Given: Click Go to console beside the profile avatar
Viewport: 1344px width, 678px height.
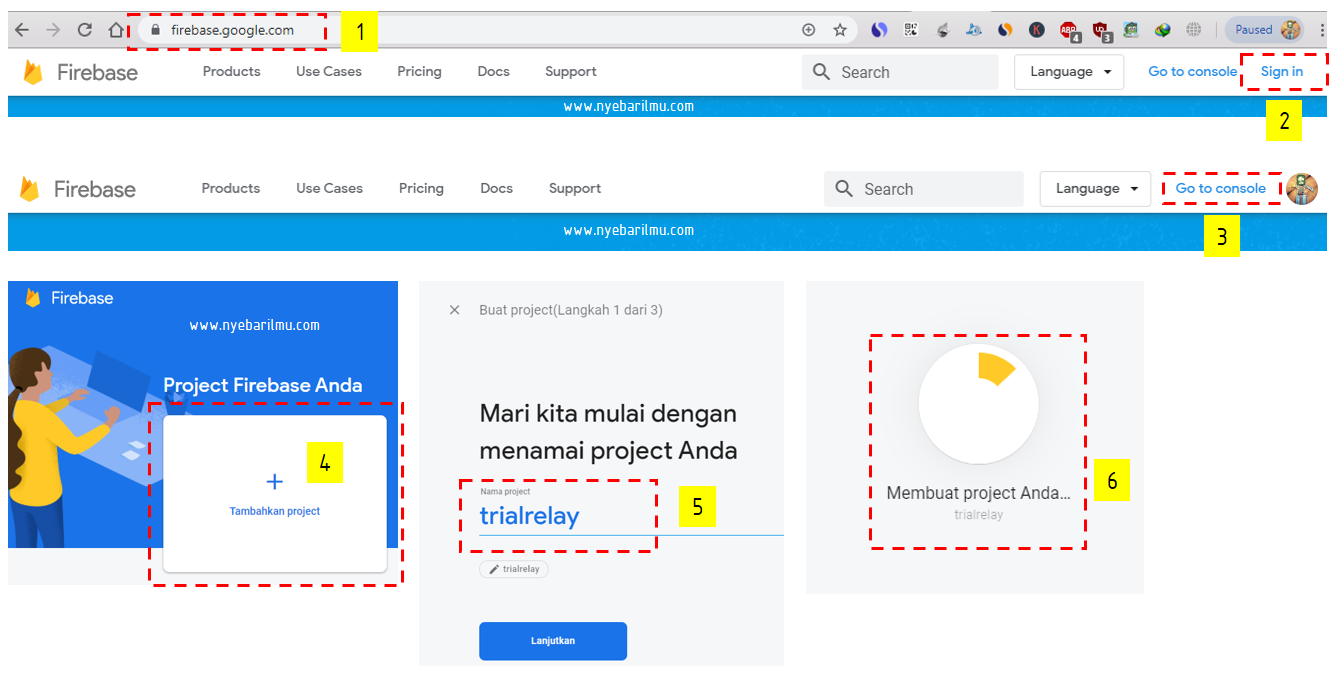Looking at the screenshot, I should (1220, 189).
